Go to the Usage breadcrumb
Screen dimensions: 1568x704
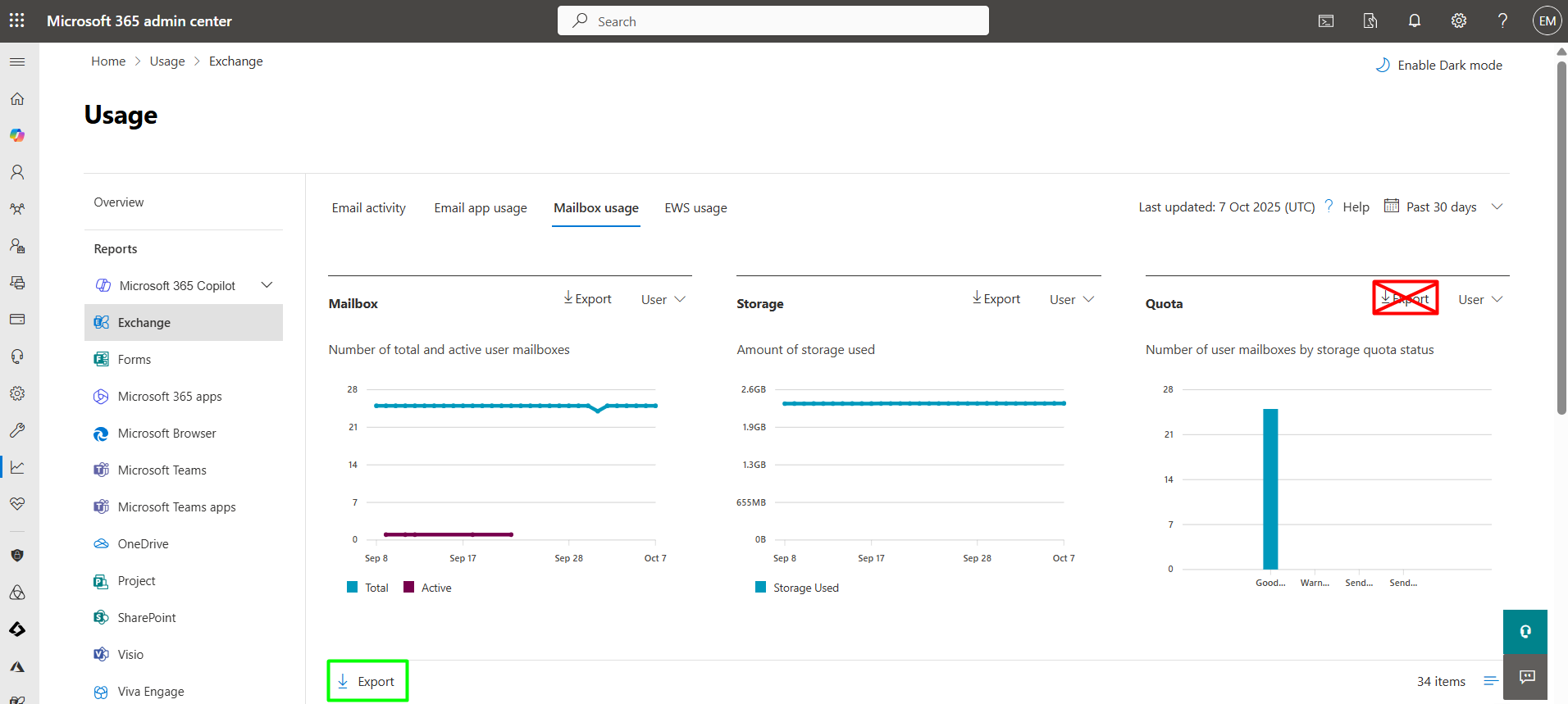click(167, 61)
